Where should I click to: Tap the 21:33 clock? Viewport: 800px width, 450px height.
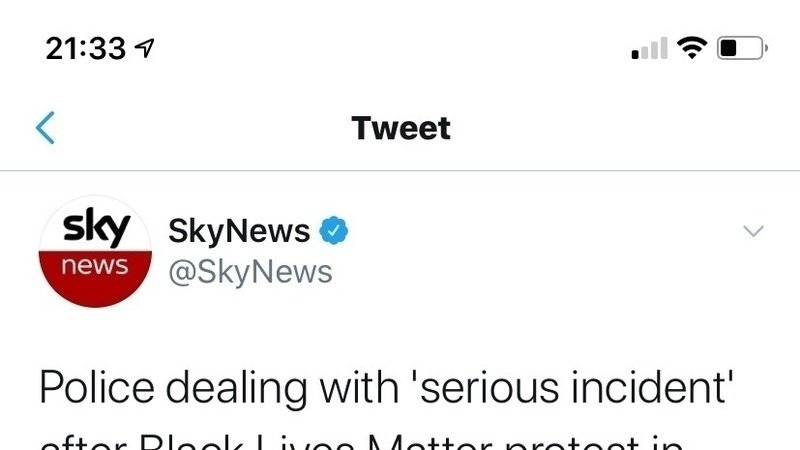tap(86, 48)
